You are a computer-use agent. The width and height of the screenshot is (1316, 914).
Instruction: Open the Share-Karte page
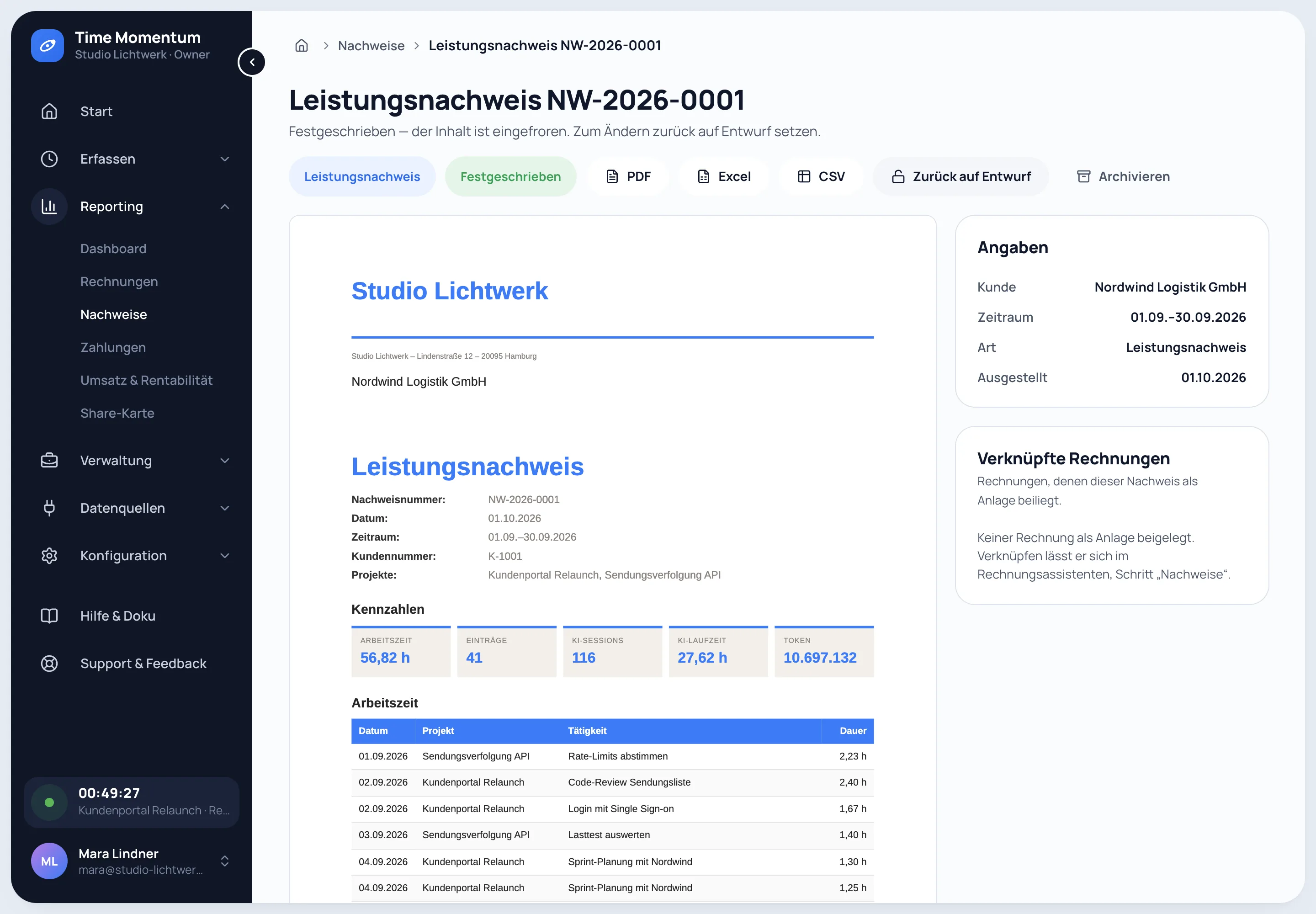[117, 413]
